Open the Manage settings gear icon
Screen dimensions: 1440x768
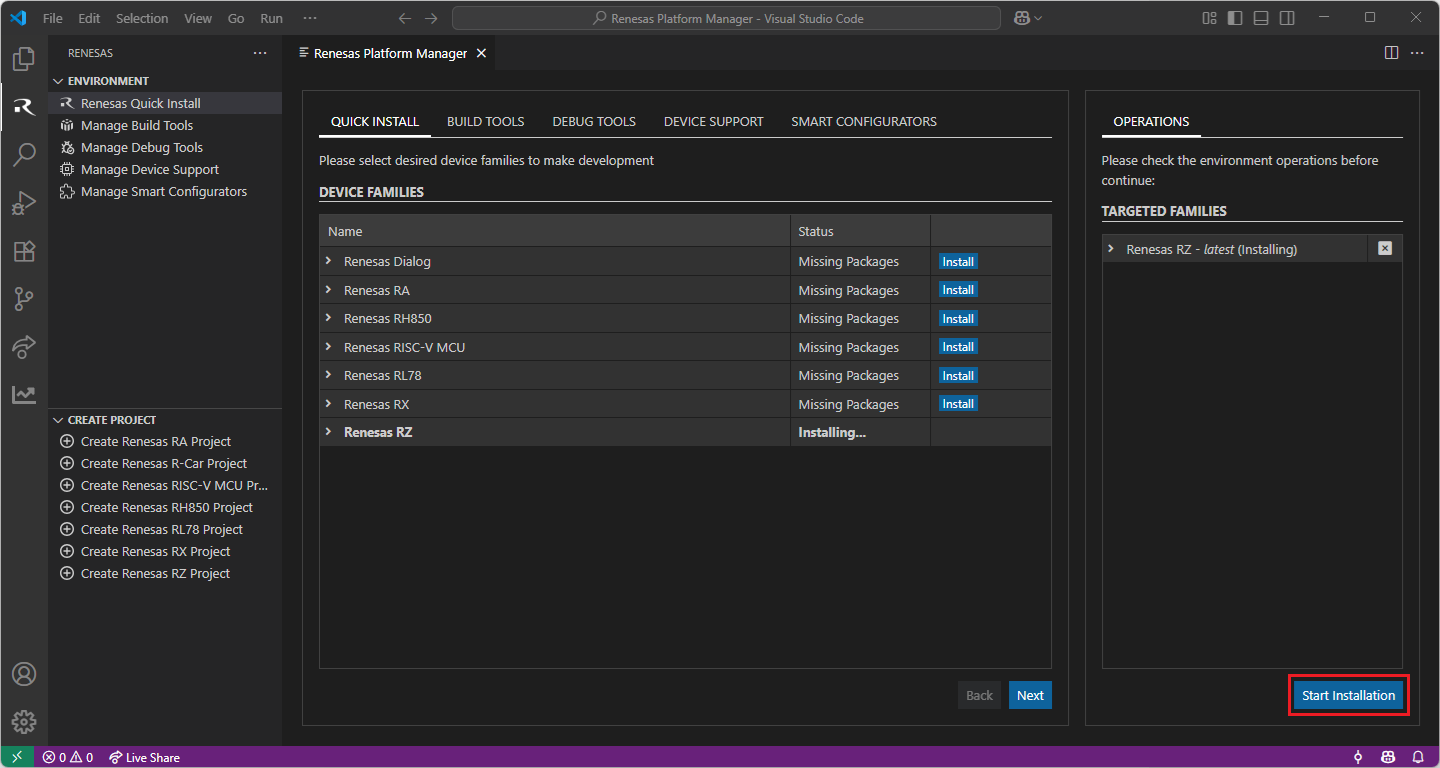click(24, 721)
